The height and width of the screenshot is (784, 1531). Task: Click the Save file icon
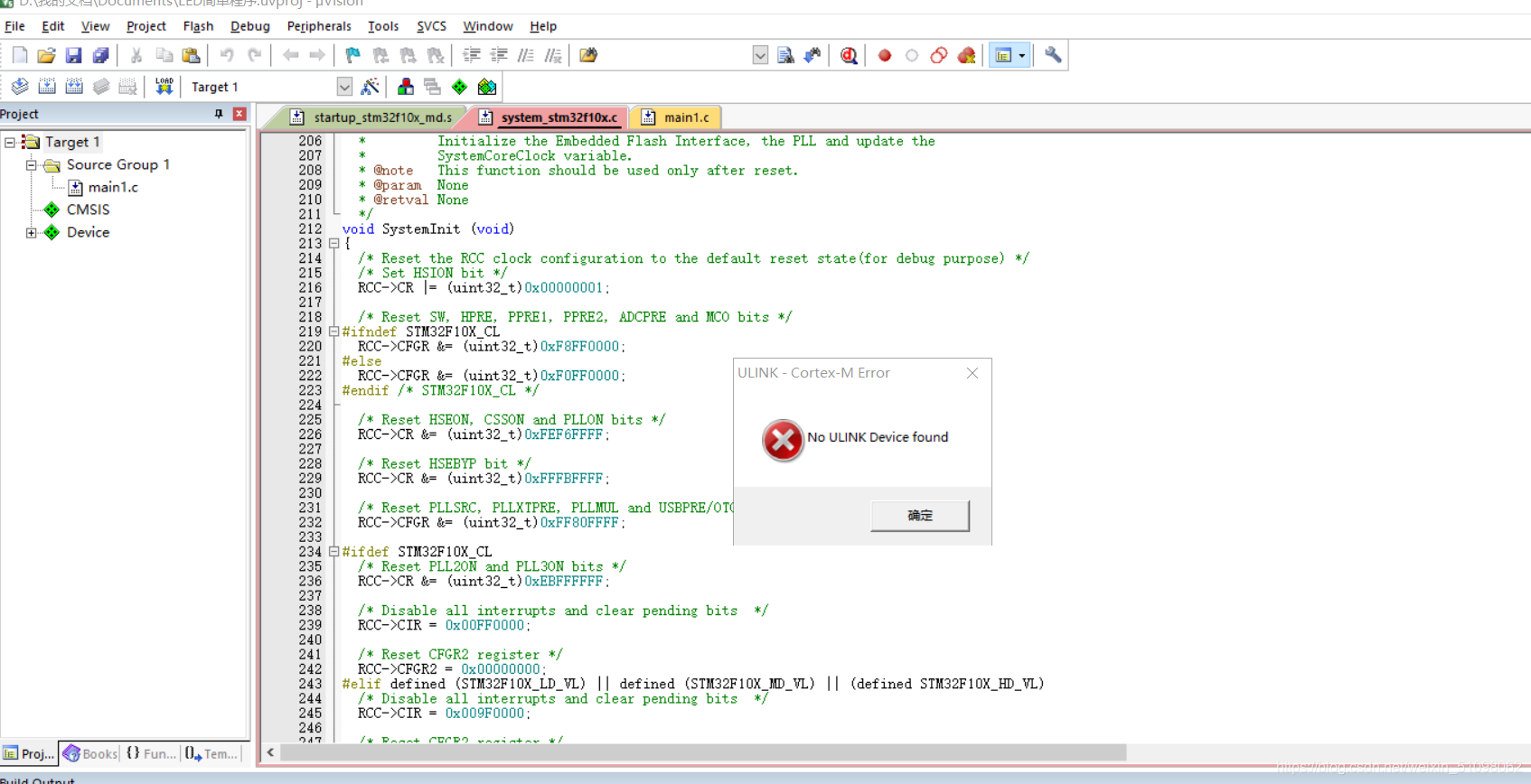point(73,56)
